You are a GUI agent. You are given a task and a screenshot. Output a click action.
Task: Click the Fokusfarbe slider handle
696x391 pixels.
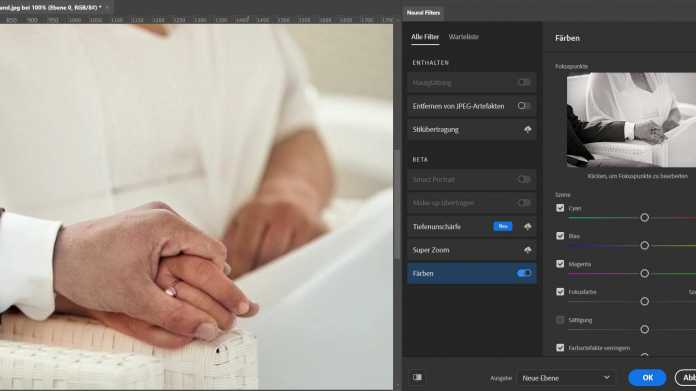(x=645, y=301)
